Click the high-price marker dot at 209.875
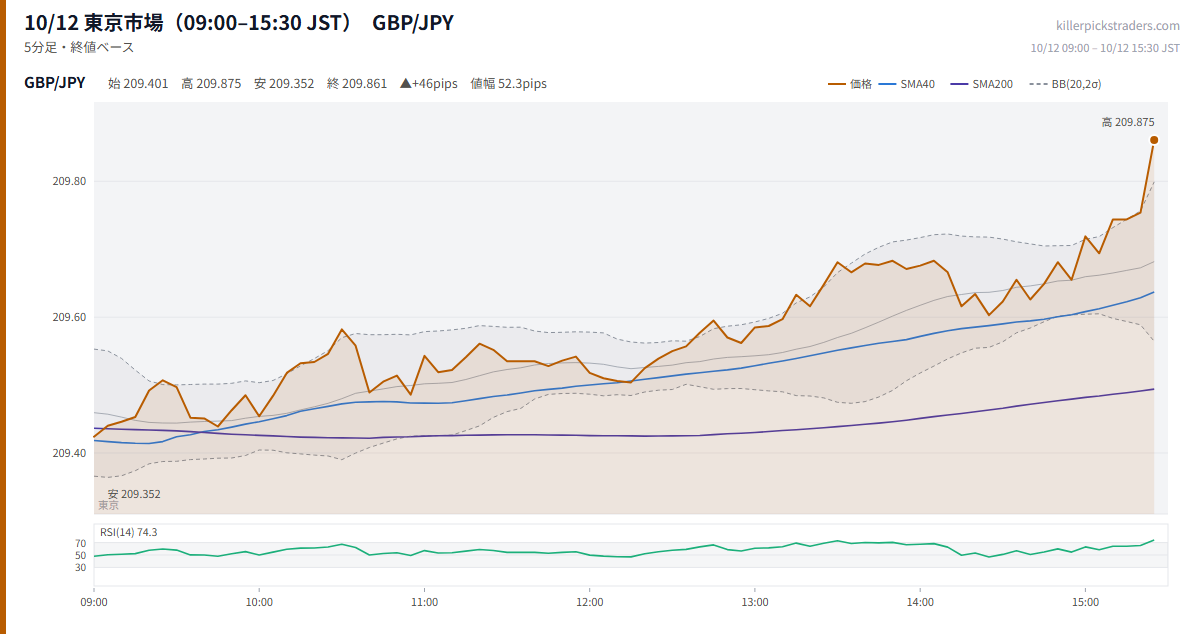Image resolution: width=1200 pixels, height=634 pixels. point(1154,140)
